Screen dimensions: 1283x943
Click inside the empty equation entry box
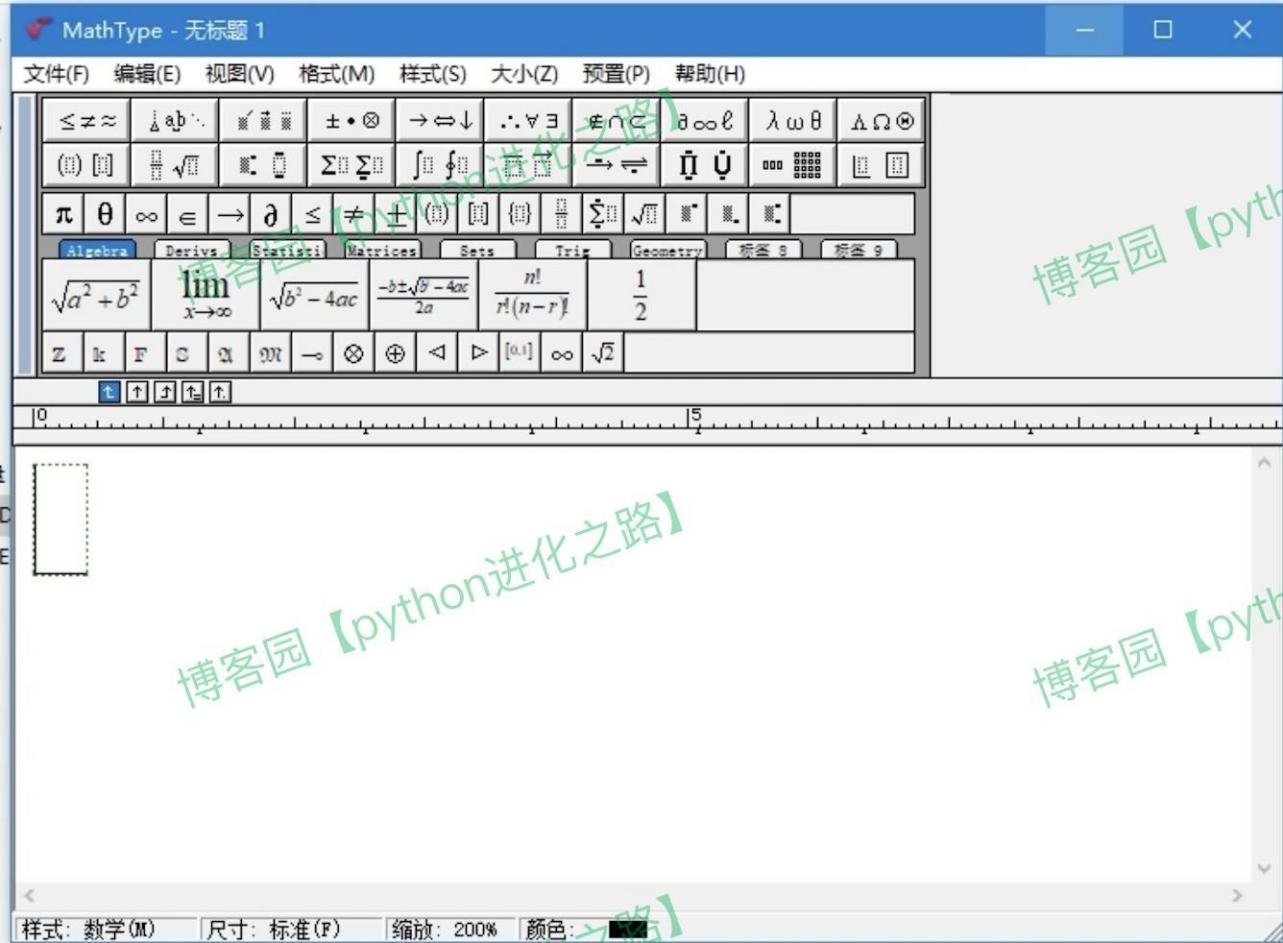coord(60,520)
